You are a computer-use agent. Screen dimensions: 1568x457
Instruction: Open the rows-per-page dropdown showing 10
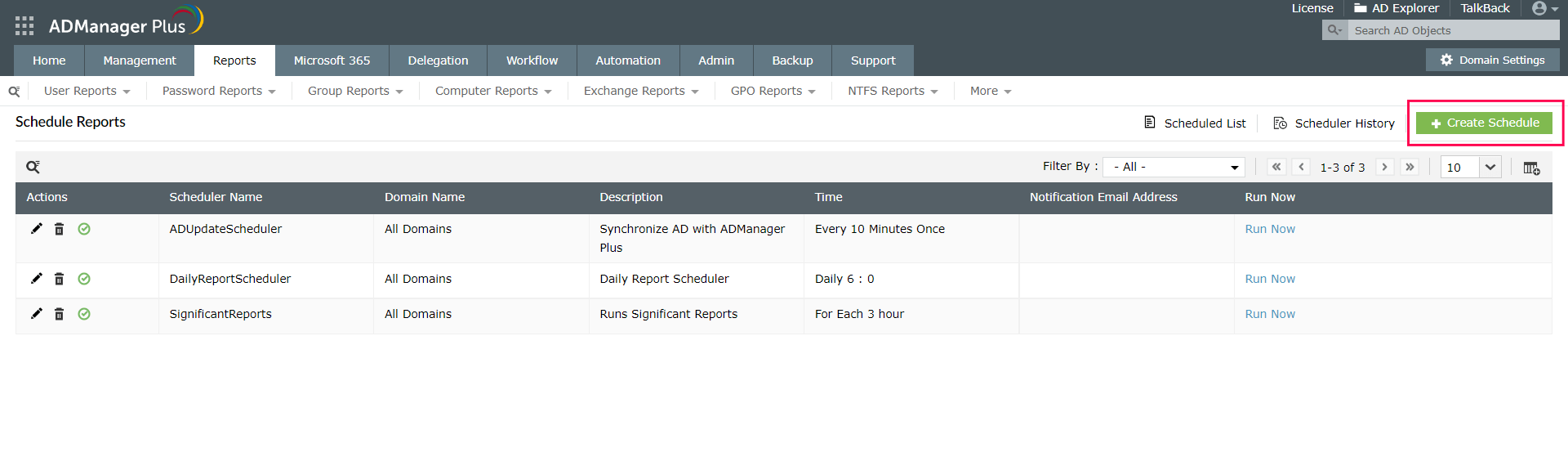click(1471, 167)
